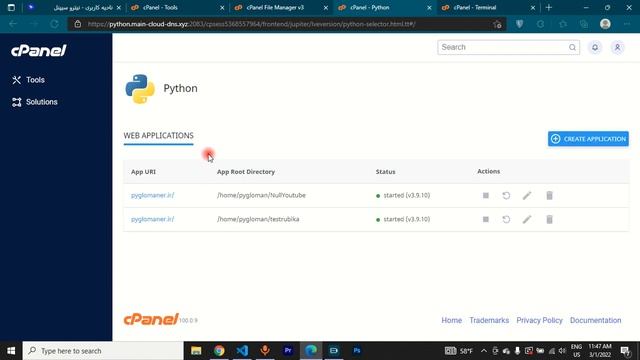The width and height of the screenshot is (640, 360).
Task: Switch to the cPanel - Tools browser tab
Action: 178,7
